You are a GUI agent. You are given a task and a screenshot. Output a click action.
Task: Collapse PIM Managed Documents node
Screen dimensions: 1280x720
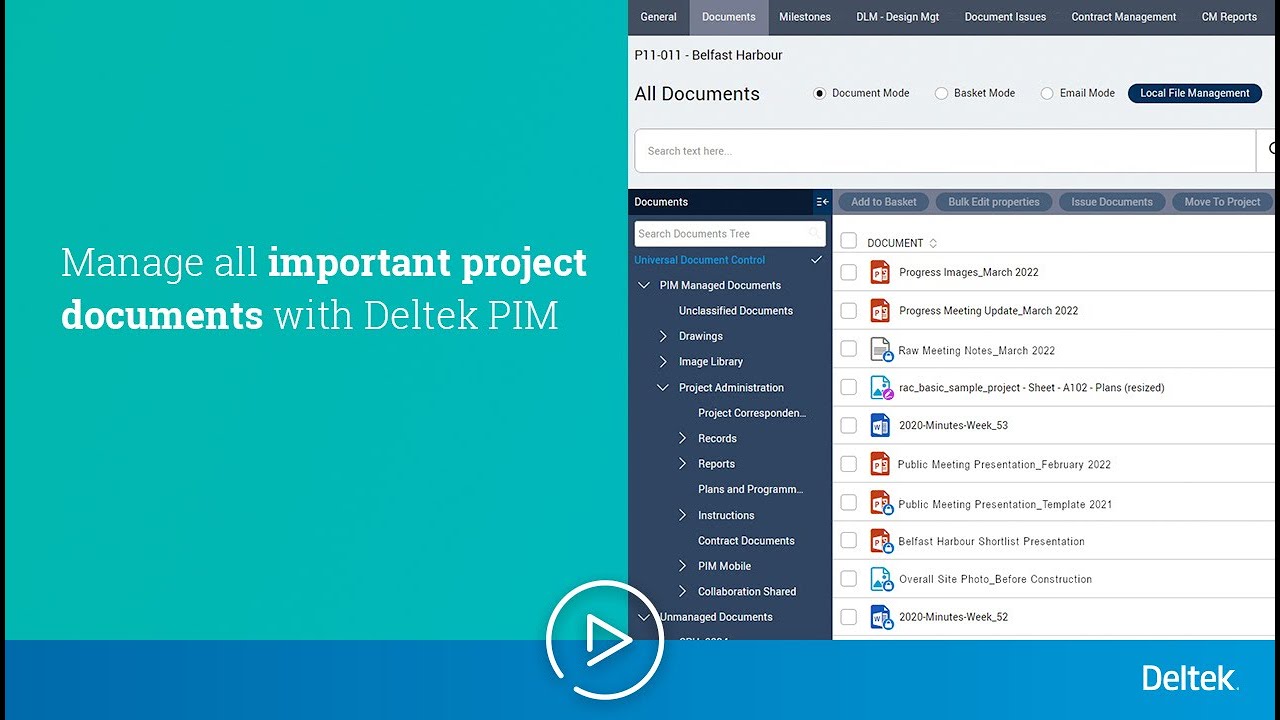[644, 285]
